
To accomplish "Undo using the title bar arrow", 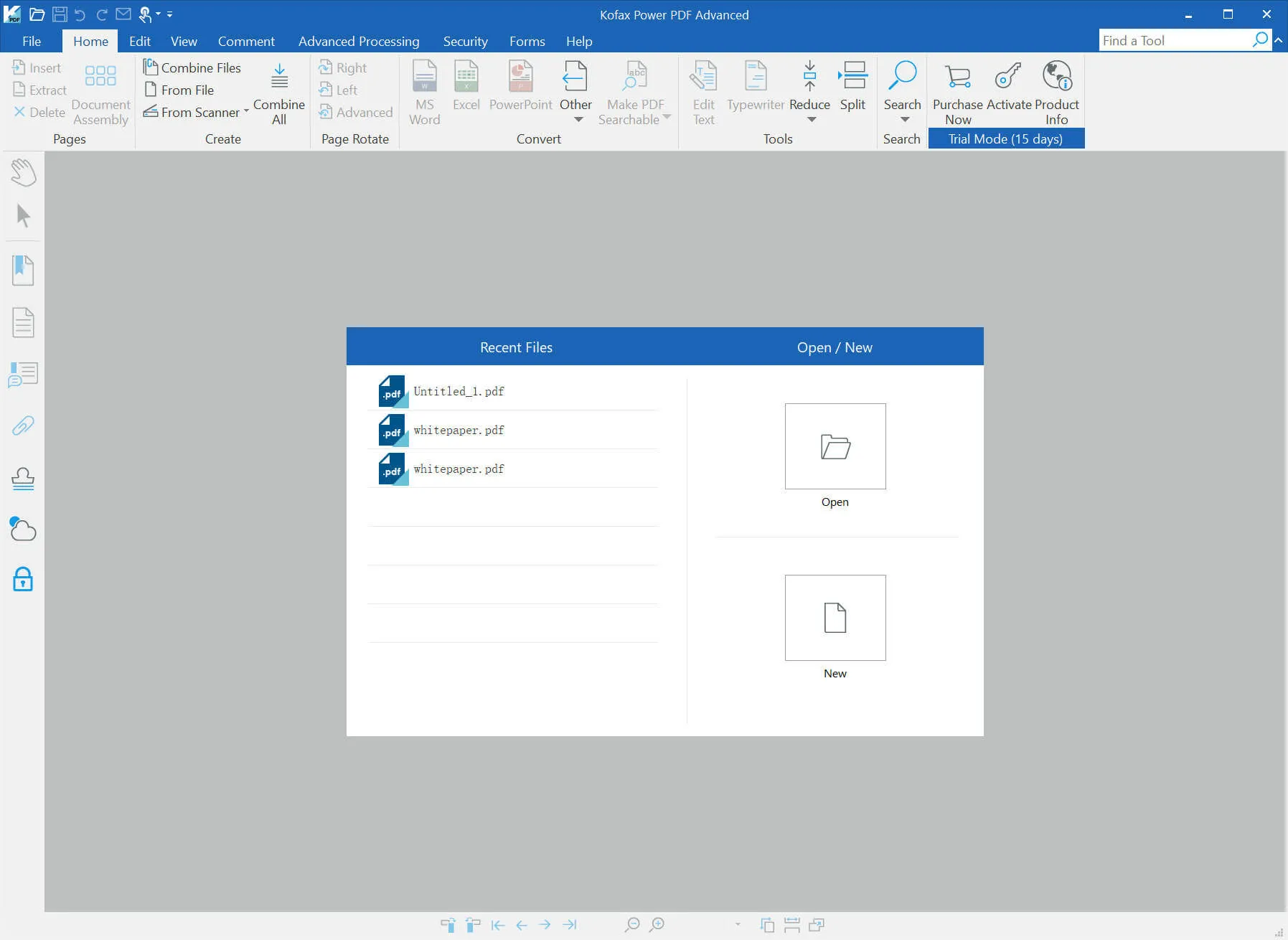I will 80,14.
